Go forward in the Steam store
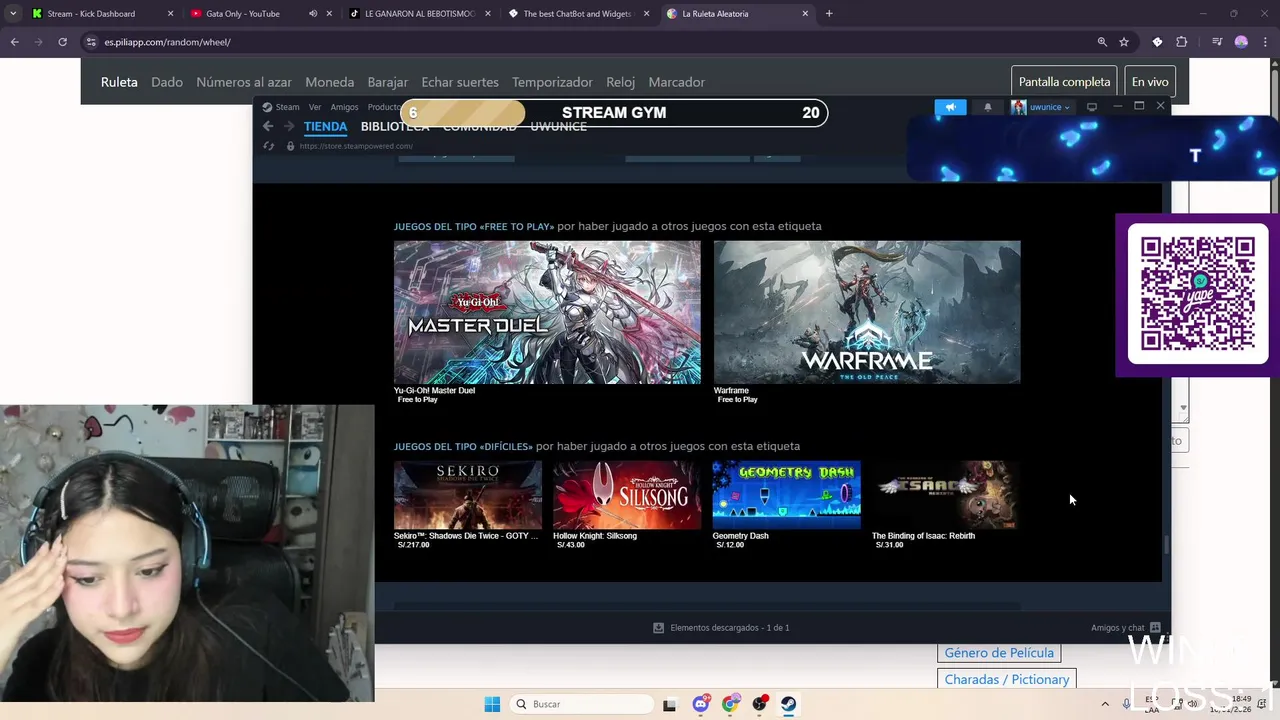Screen dimensions: 1280x720 pyautogui.click(x=288, y=126)
